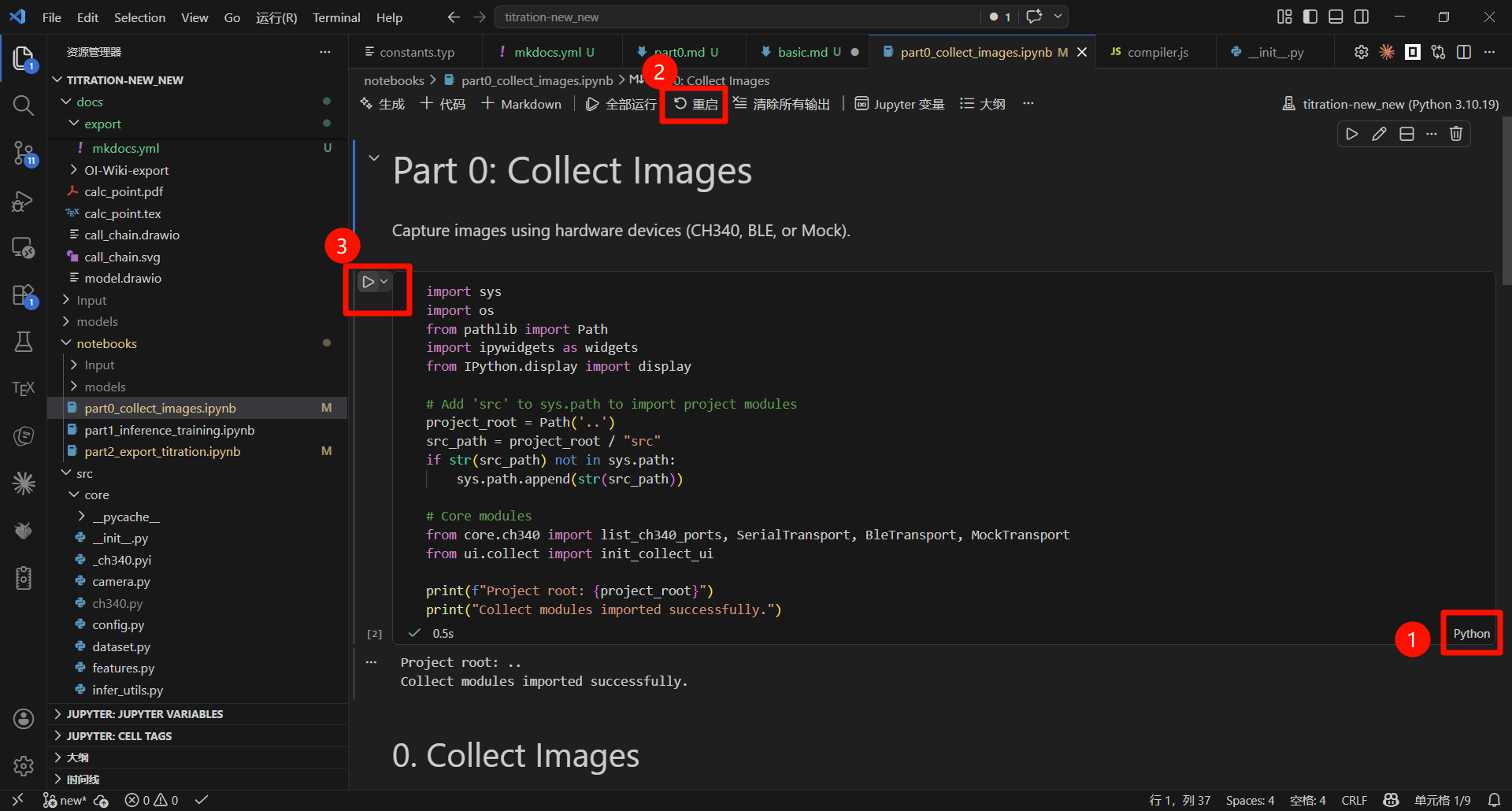Click CRLF line ending in status bar
The height and width of the screenshot is (811, 1512).
click(x=1354, y=800)
